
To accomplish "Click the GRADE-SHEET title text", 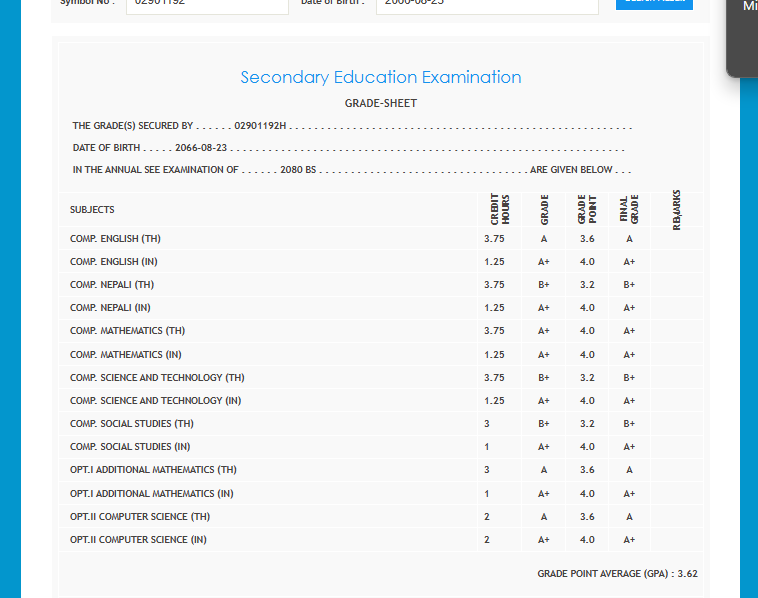I will tap(381, 103).
